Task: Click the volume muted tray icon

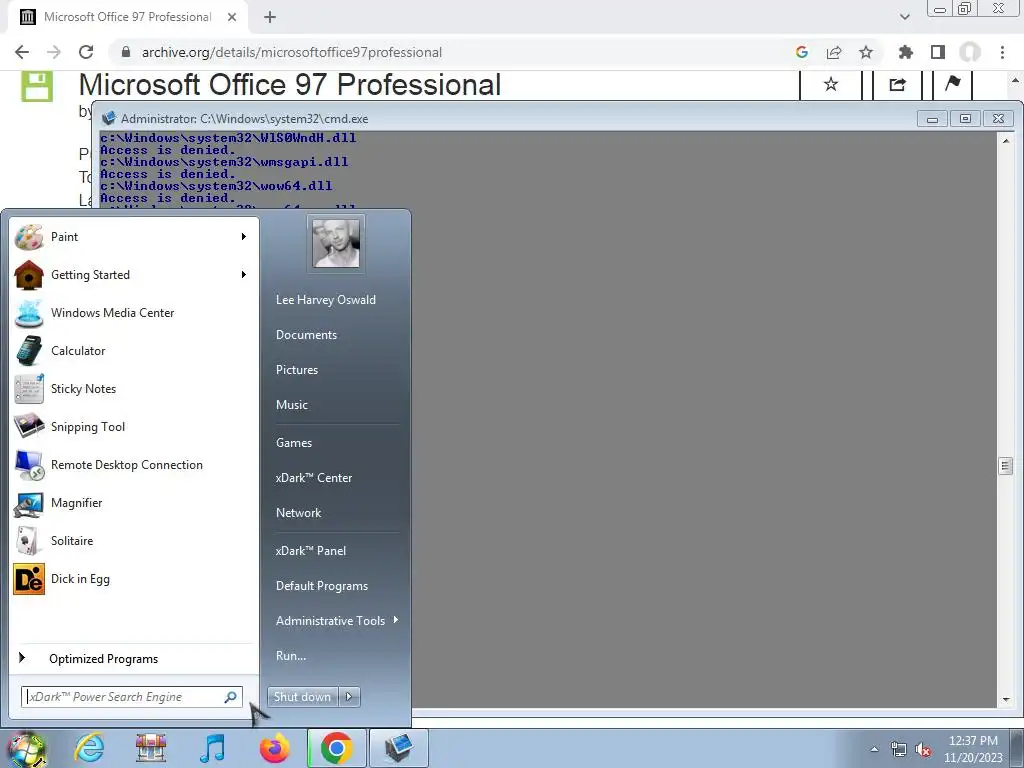Action: (923, 750)
